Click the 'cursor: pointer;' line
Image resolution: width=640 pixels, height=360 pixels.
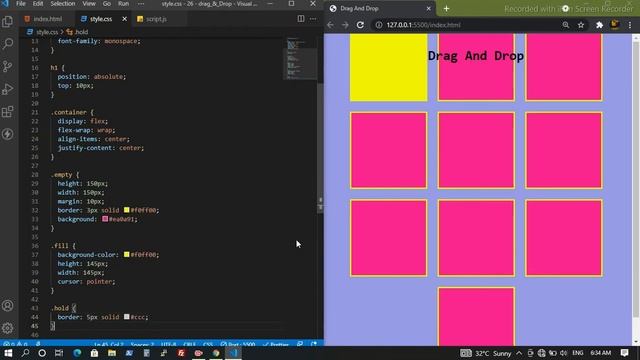tap(86, 282)
